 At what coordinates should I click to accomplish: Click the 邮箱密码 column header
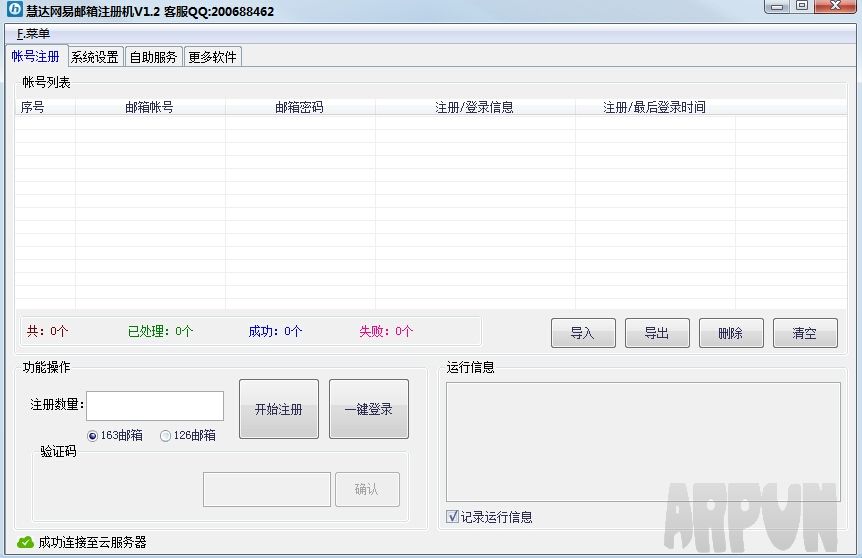[300, 107]
